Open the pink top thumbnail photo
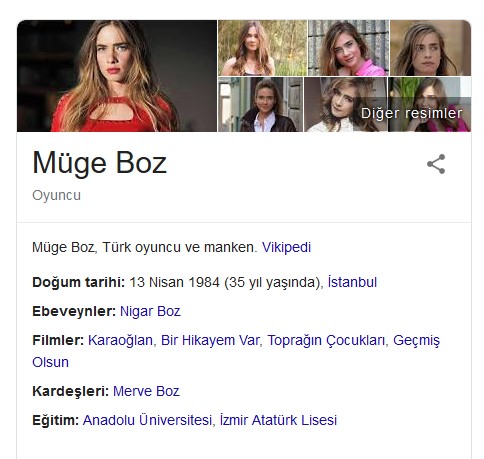Screen dimensions: 484x459 348,48
